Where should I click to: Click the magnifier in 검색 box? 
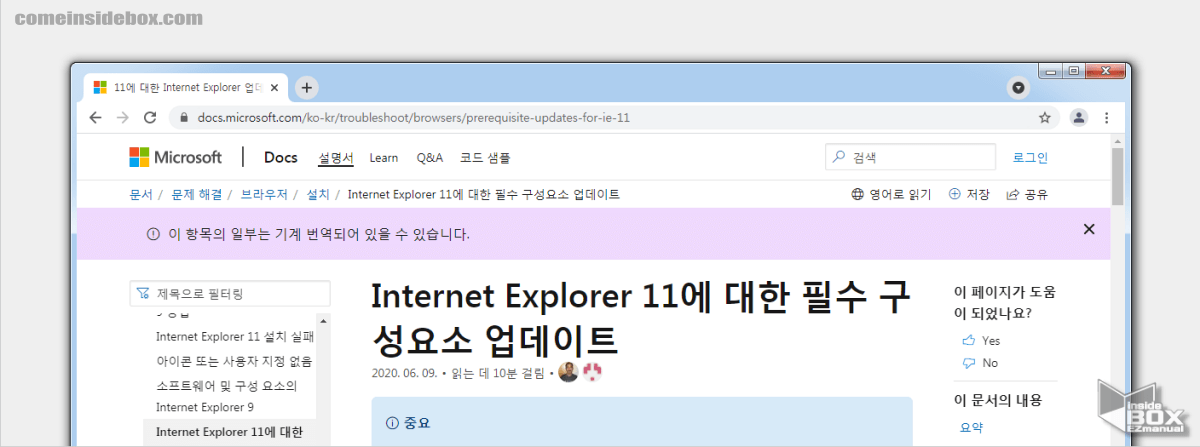point(839,157)
